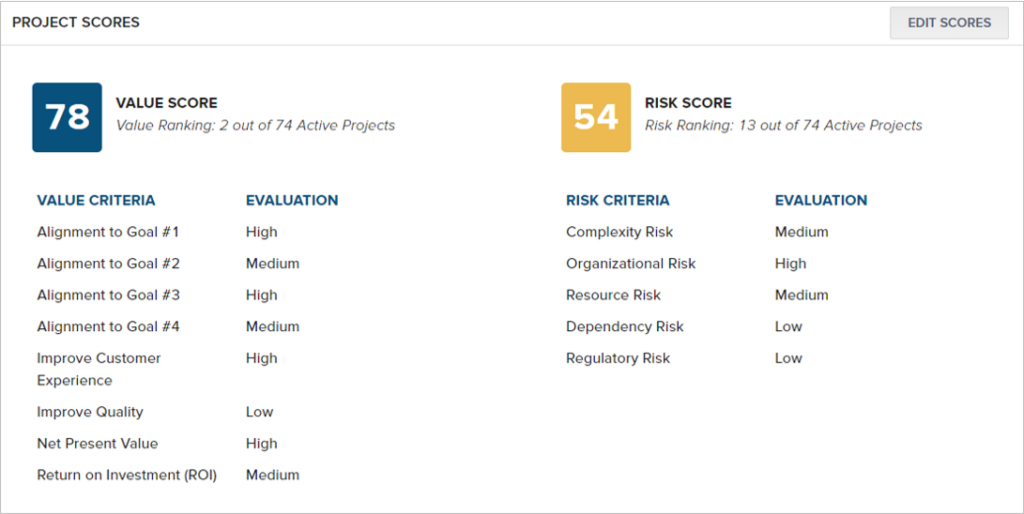Select the Risk Criteria column header
The width and height of the screenshot is (1024, 514).
pos(618,201)
